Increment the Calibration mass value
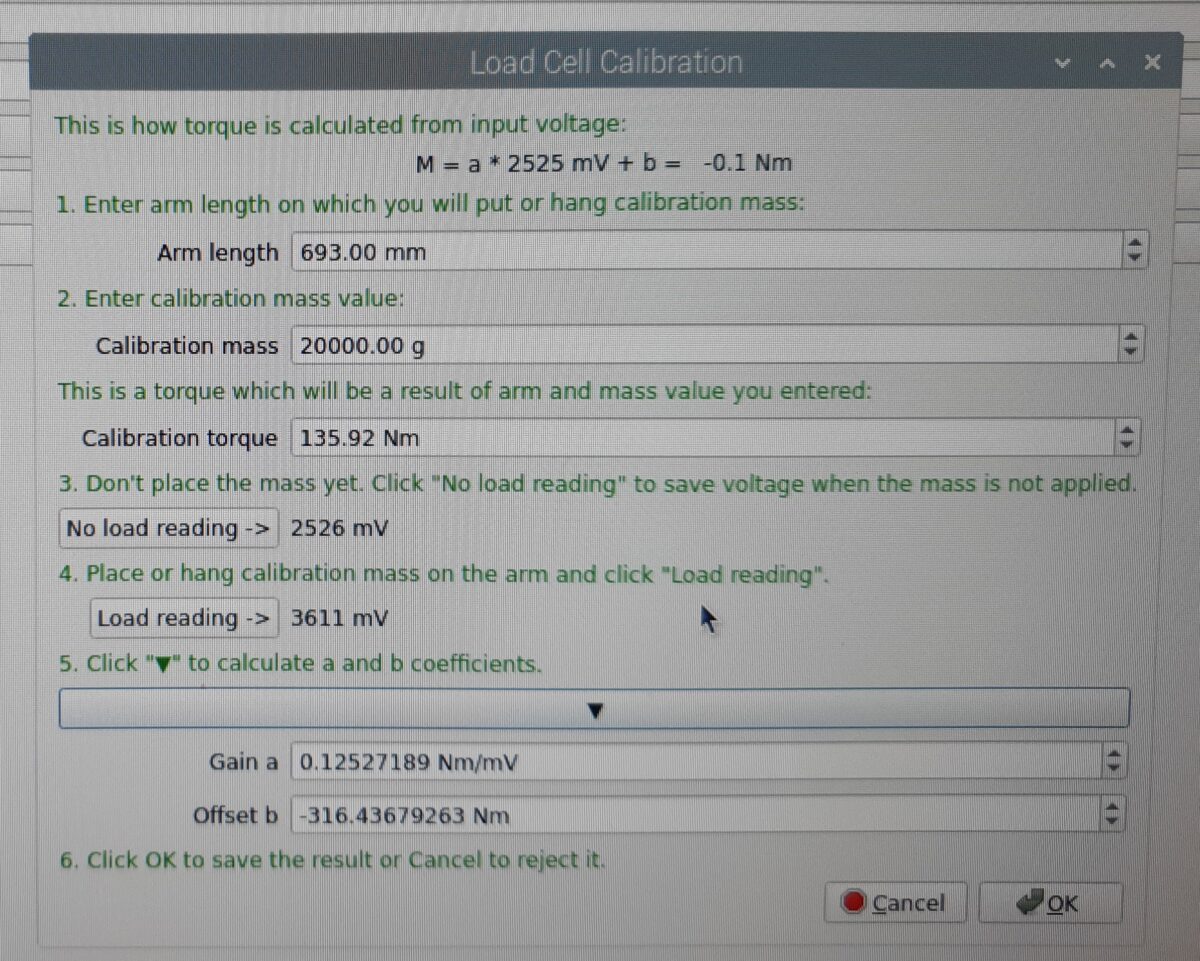Viewport: 1200px width, 961px height. pos(1129,338)
